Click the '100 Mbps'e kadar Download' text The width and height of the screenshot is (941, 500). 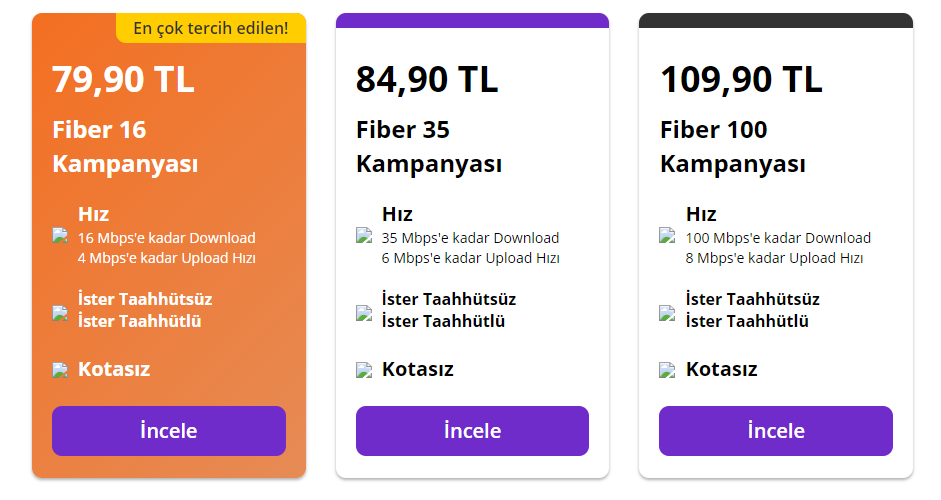(778, 238)
